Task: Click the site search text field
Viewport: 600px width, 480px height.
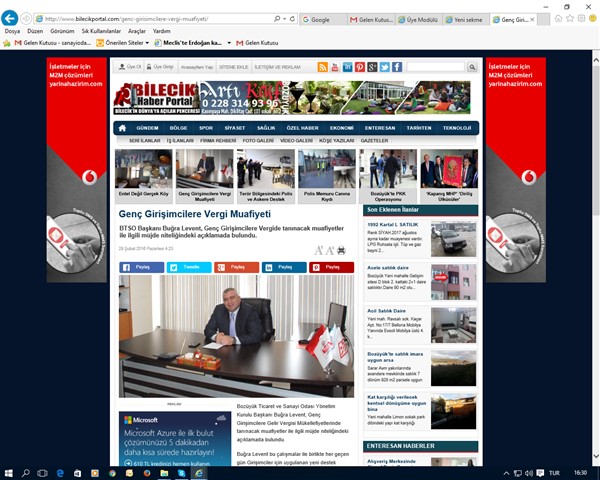Action: pyautogui.click(x=435, y=67)
